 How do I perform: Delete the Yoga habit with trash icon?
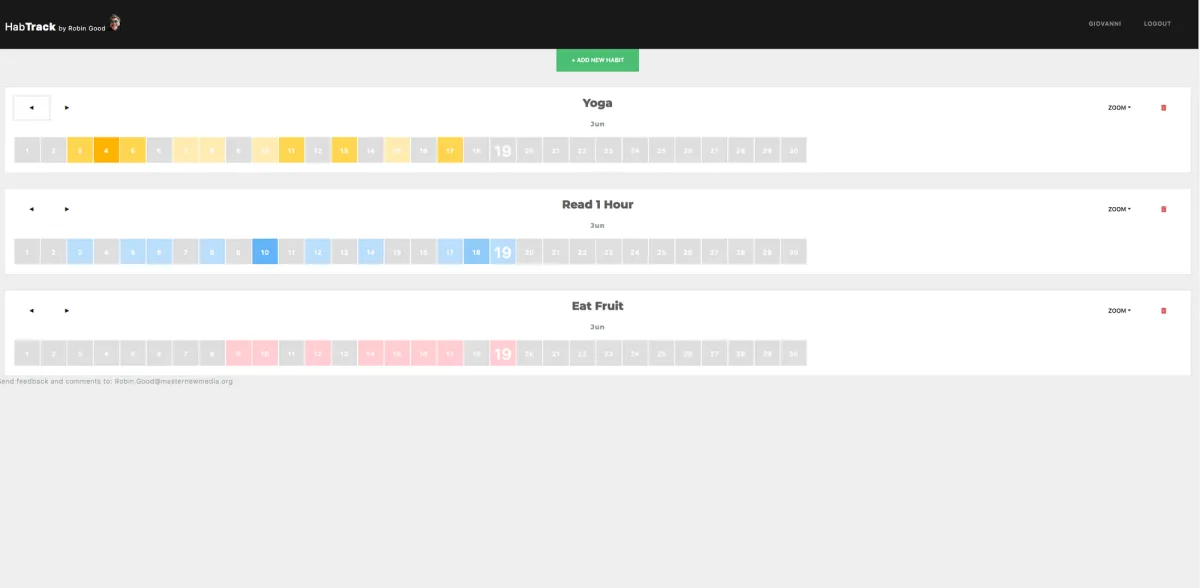[x=1163, y=107]
